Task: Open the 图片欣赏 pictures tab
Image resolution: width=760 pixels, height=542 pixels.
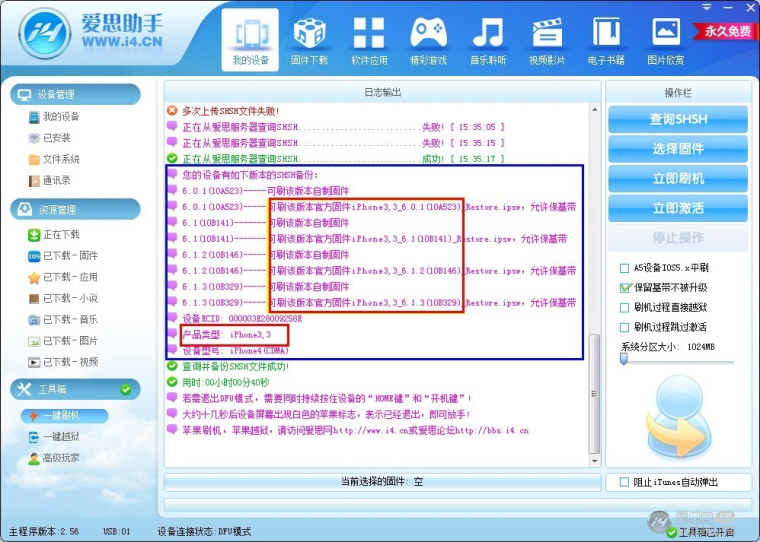Action: point(665,40)
